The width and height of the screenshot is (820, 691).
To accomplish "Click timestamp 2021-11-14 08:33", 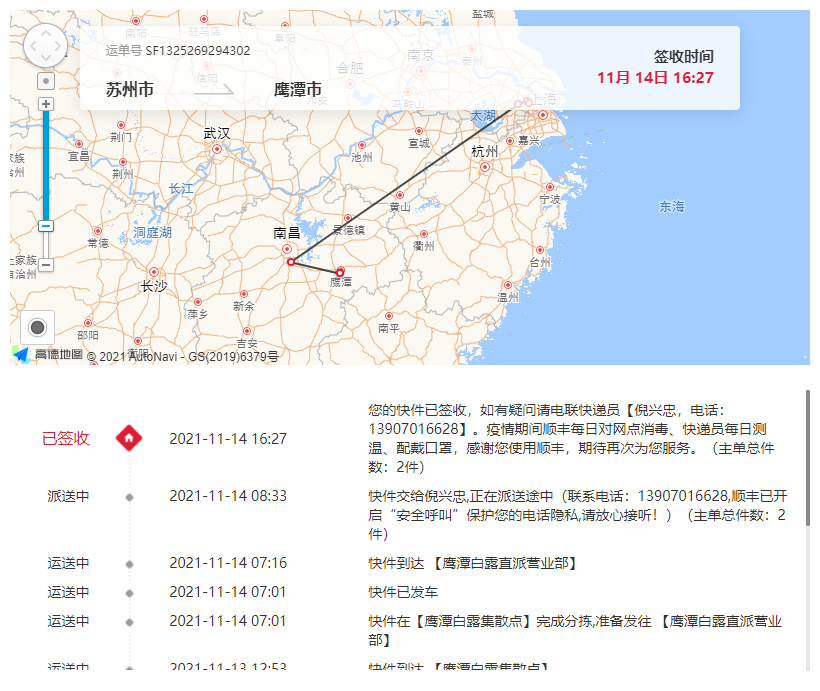I will click(228, 496).
